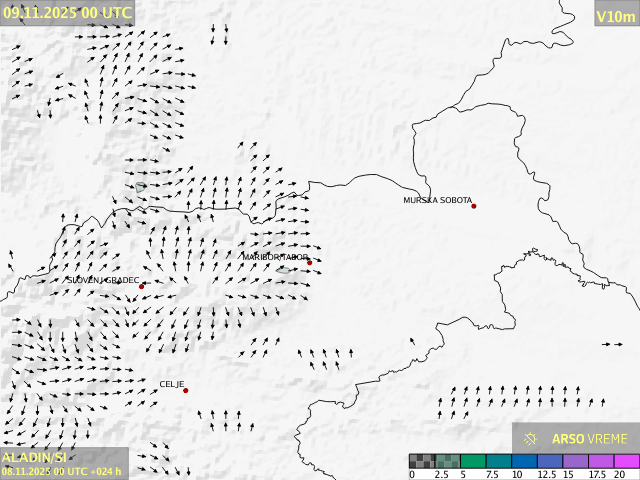
Task: Click the Murska Sobota red station dot
Action: click(474, 206)
